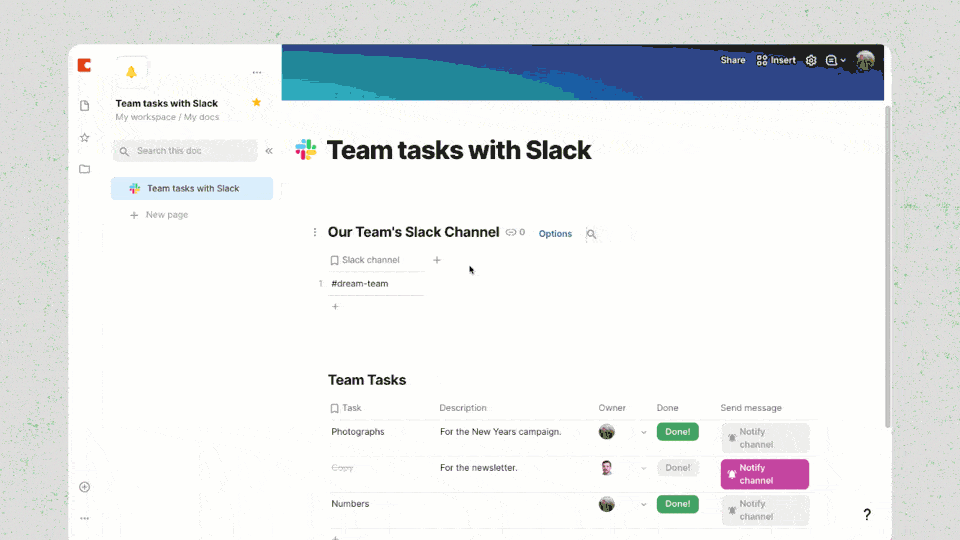Screen dimensions: 960x540
Task: Open owner dropdown in Copy row
Action: 643,468
